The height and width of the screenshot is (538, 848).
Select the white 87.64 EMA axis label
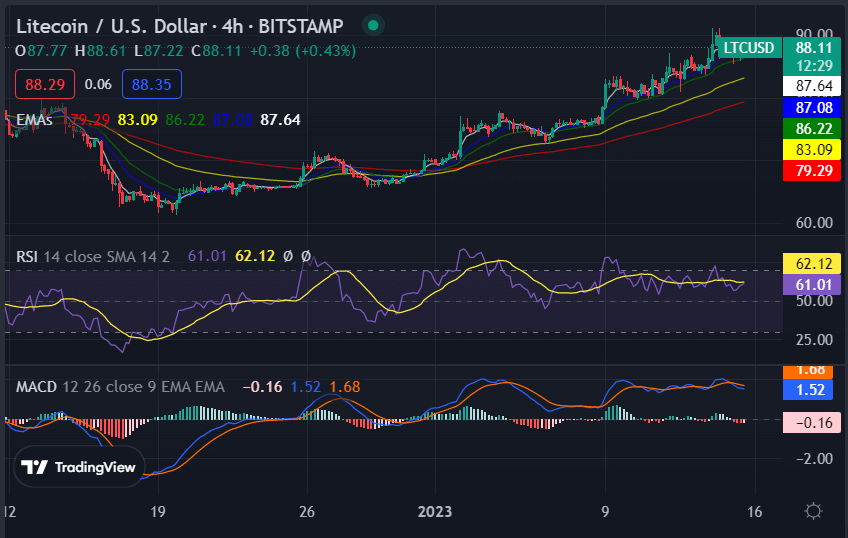813,86
